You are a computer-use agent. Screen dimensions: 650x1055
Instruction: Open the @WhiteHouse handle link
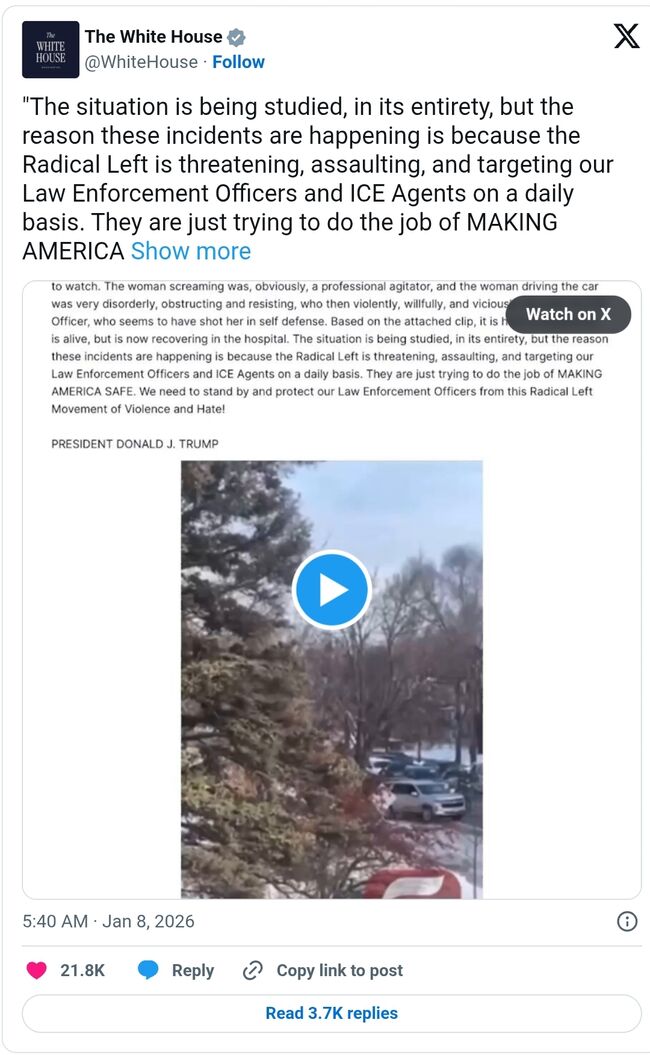coord(140,62)
